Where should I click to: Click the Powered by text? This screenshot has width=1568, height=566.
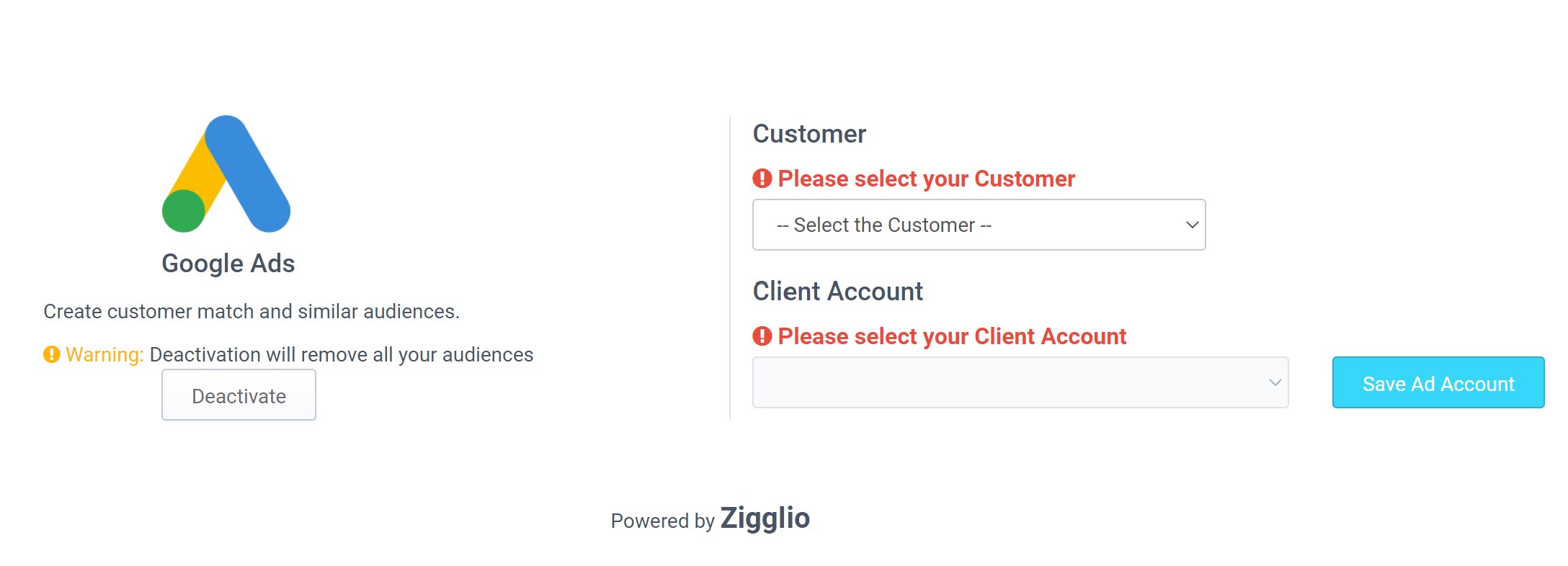[661, 521]
